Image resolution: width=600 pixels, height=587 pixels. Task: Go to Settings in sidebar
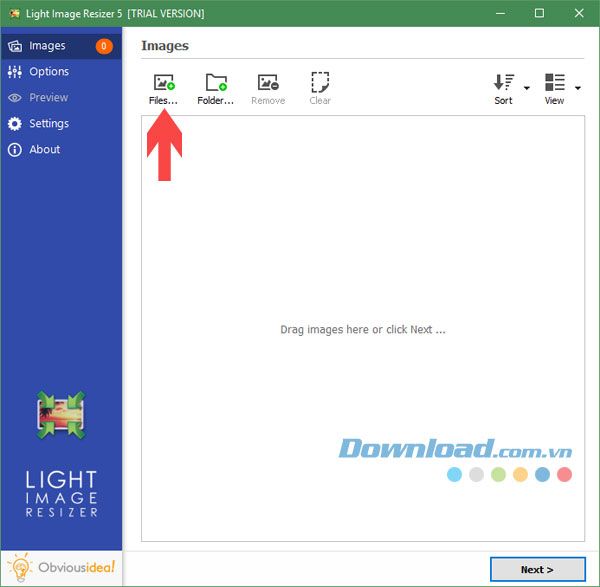pos(61,124)
